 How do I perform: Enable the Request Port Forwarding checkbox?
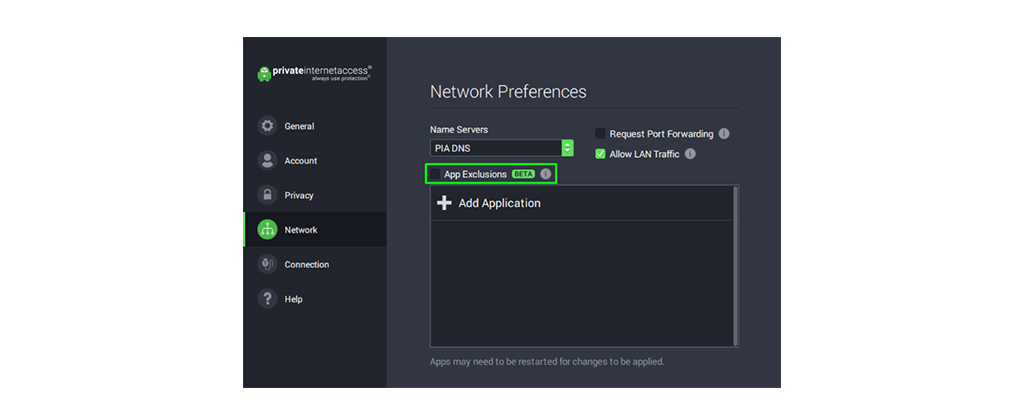pos(600,134)
